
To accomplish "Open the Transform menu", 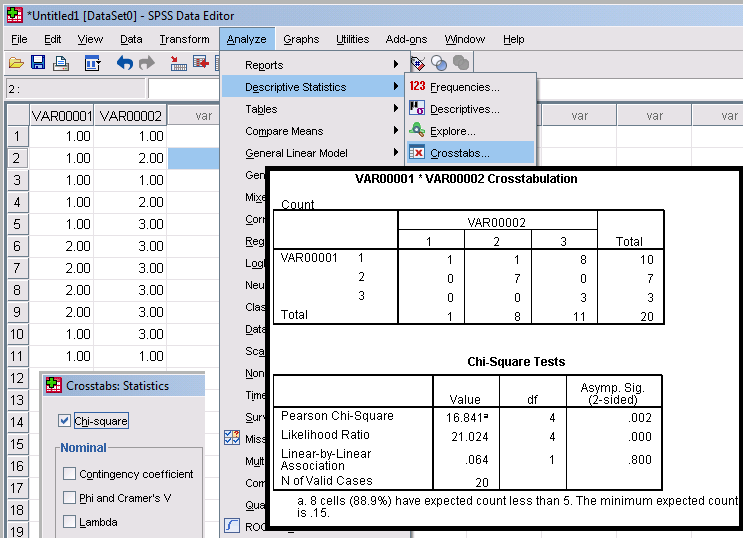I will pyautogui.click(x=184, y=39).
